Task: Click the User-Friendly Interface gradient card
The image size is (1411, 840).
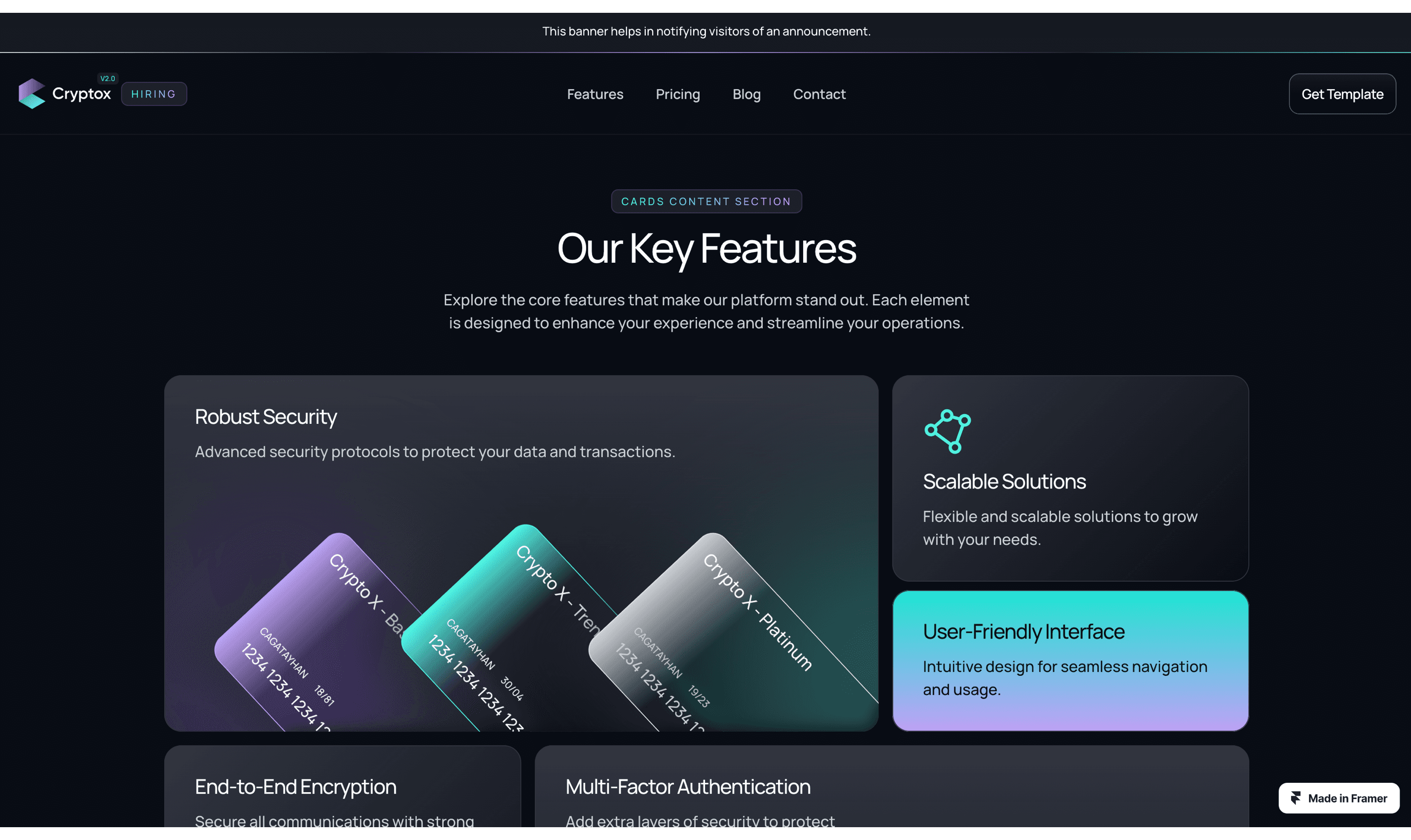Action: (1070, 661)
